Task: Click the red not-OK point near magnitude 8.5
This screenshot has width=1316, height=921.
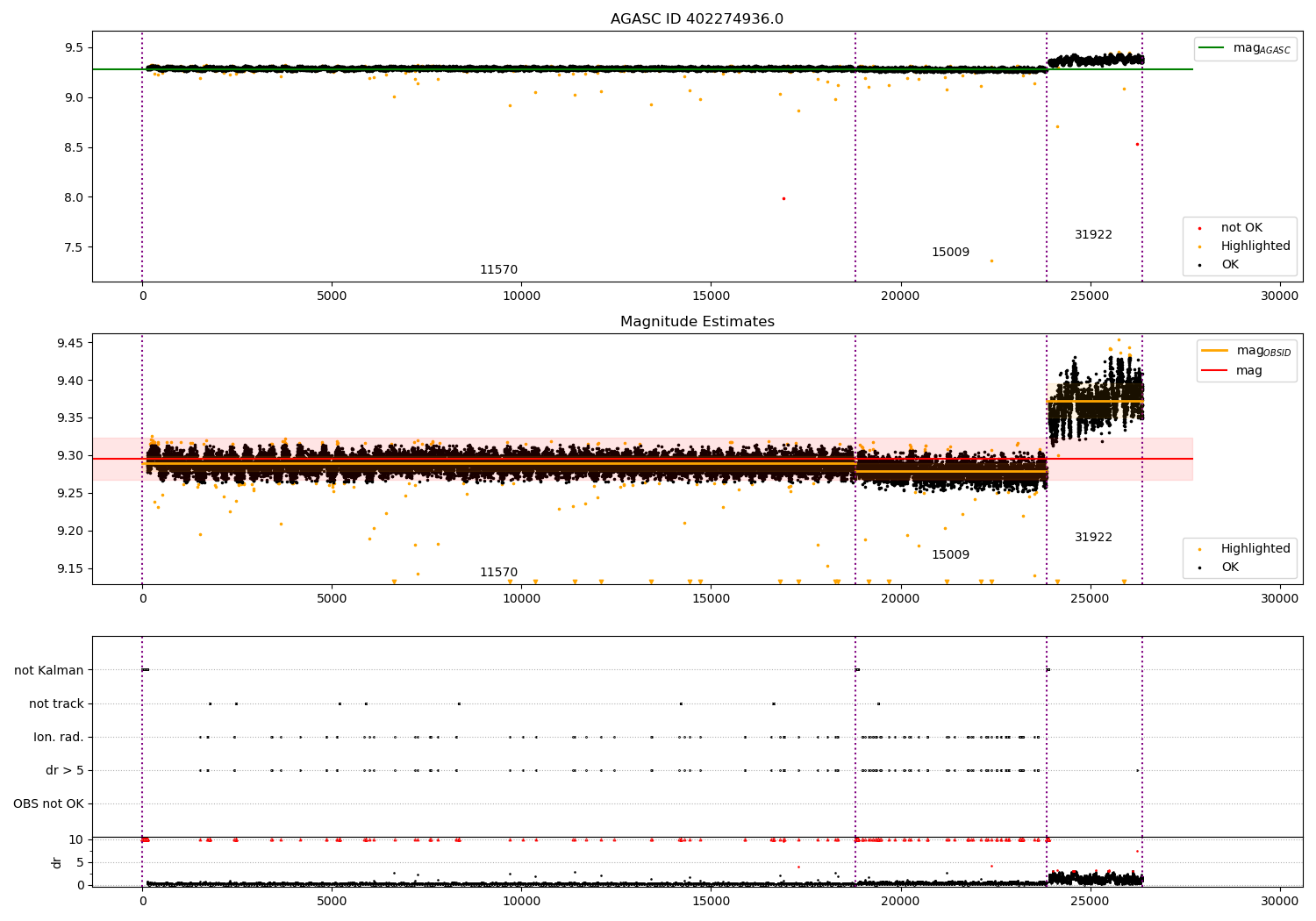Action: point(1137,144)
